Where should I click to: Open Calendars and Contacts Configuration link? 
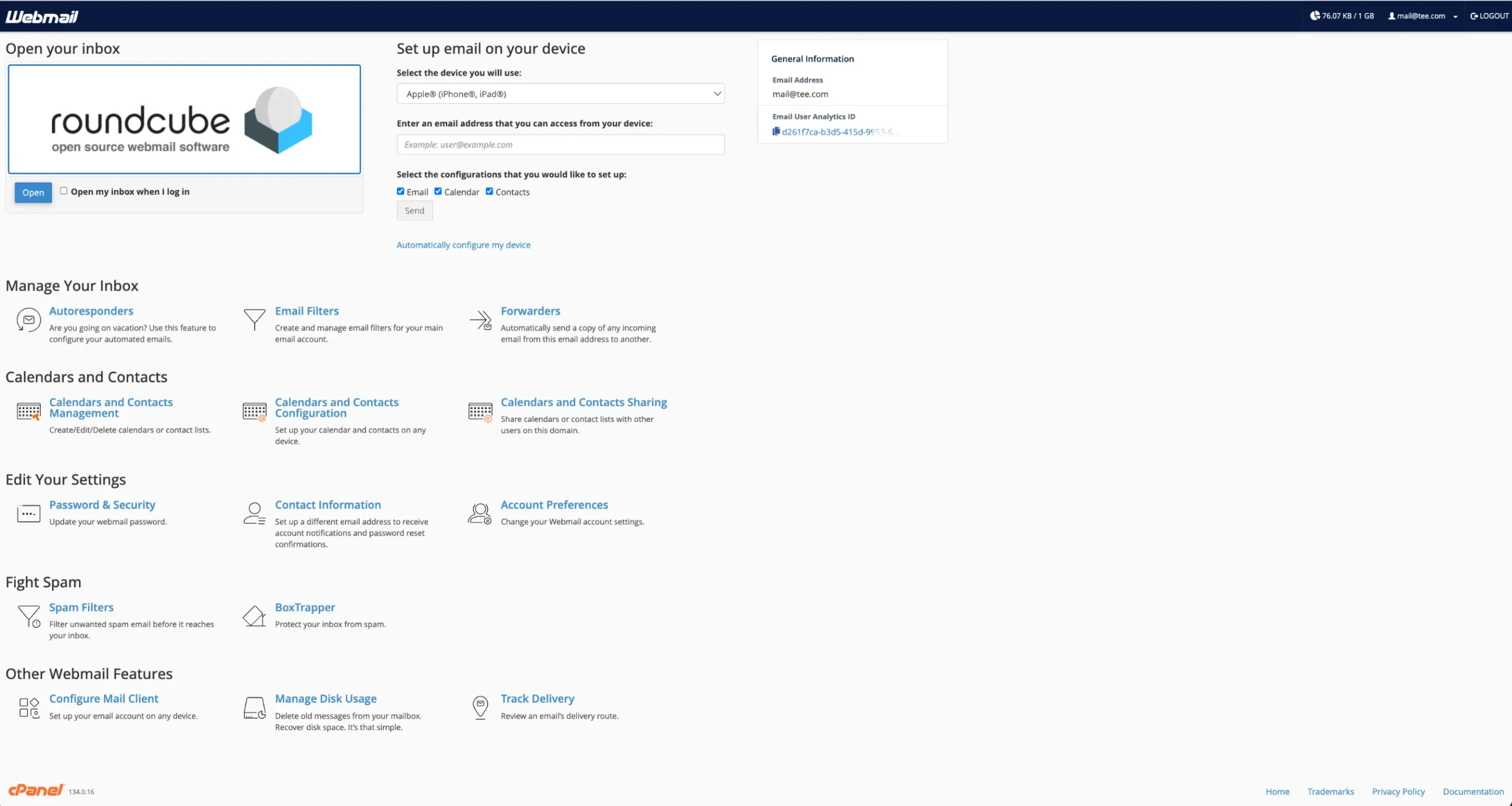(x=337, y=408)
